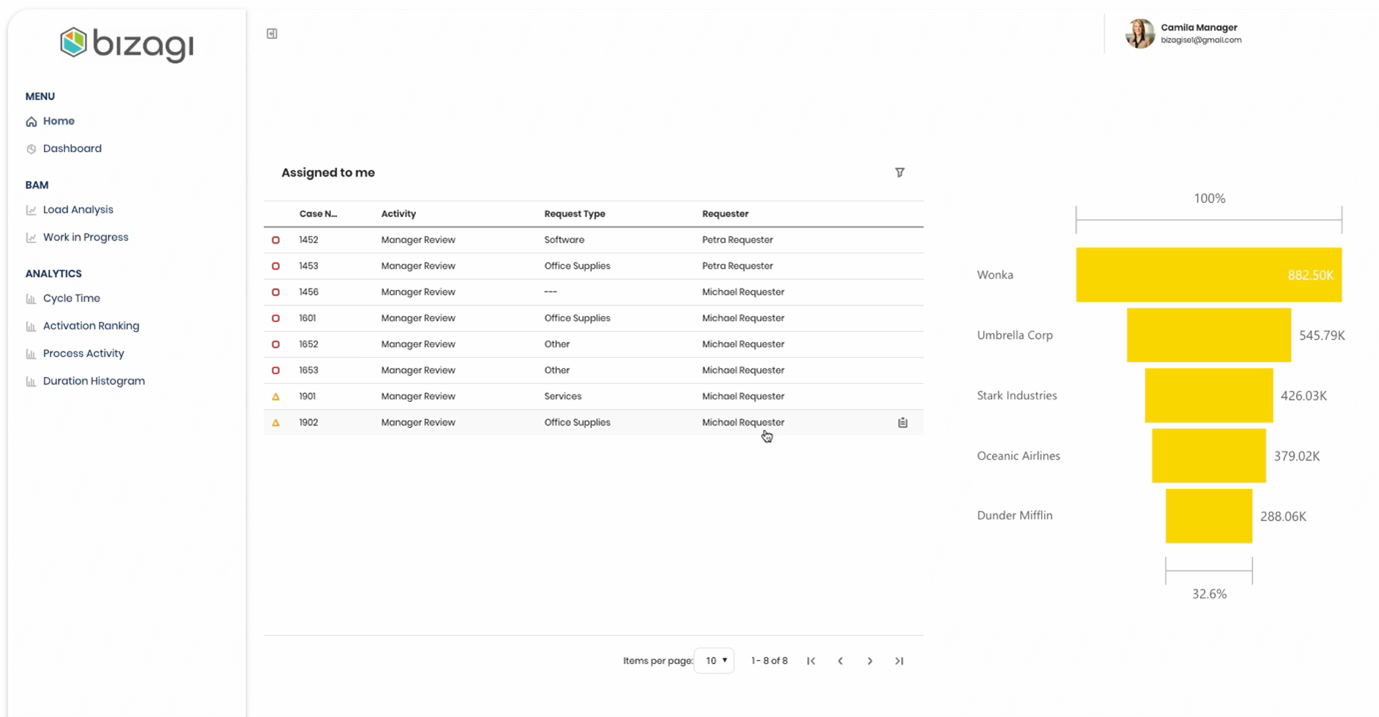Jump to first page of the table

[x=811, y=661]
